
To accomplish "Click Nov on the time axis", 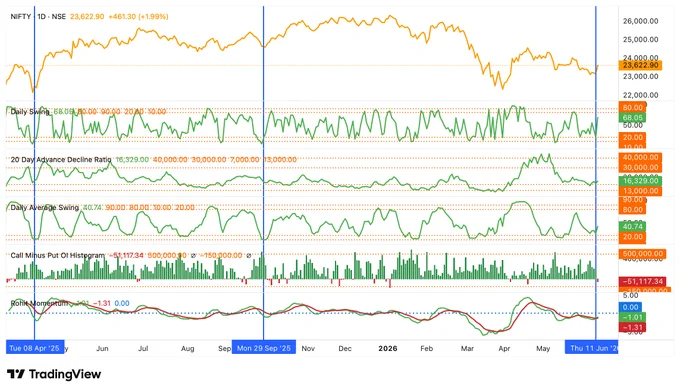I will pos(308,349).
